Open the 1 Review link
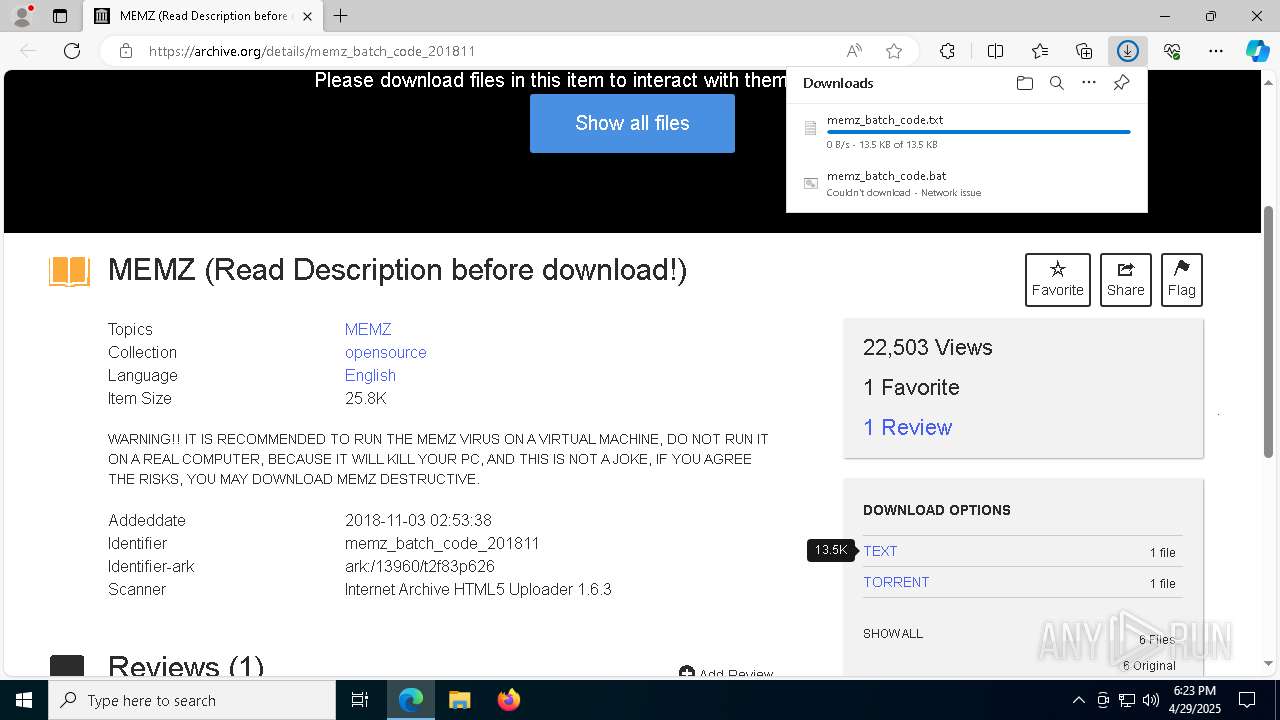The image size is (1280, 720). click(x=907, y=427)
